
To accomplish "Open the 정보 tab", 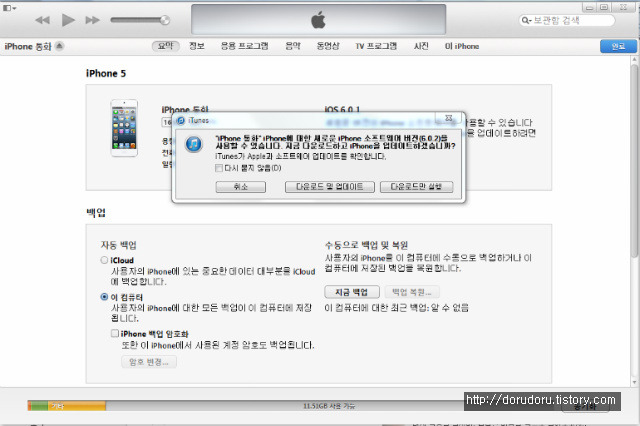I will point(197,46).
